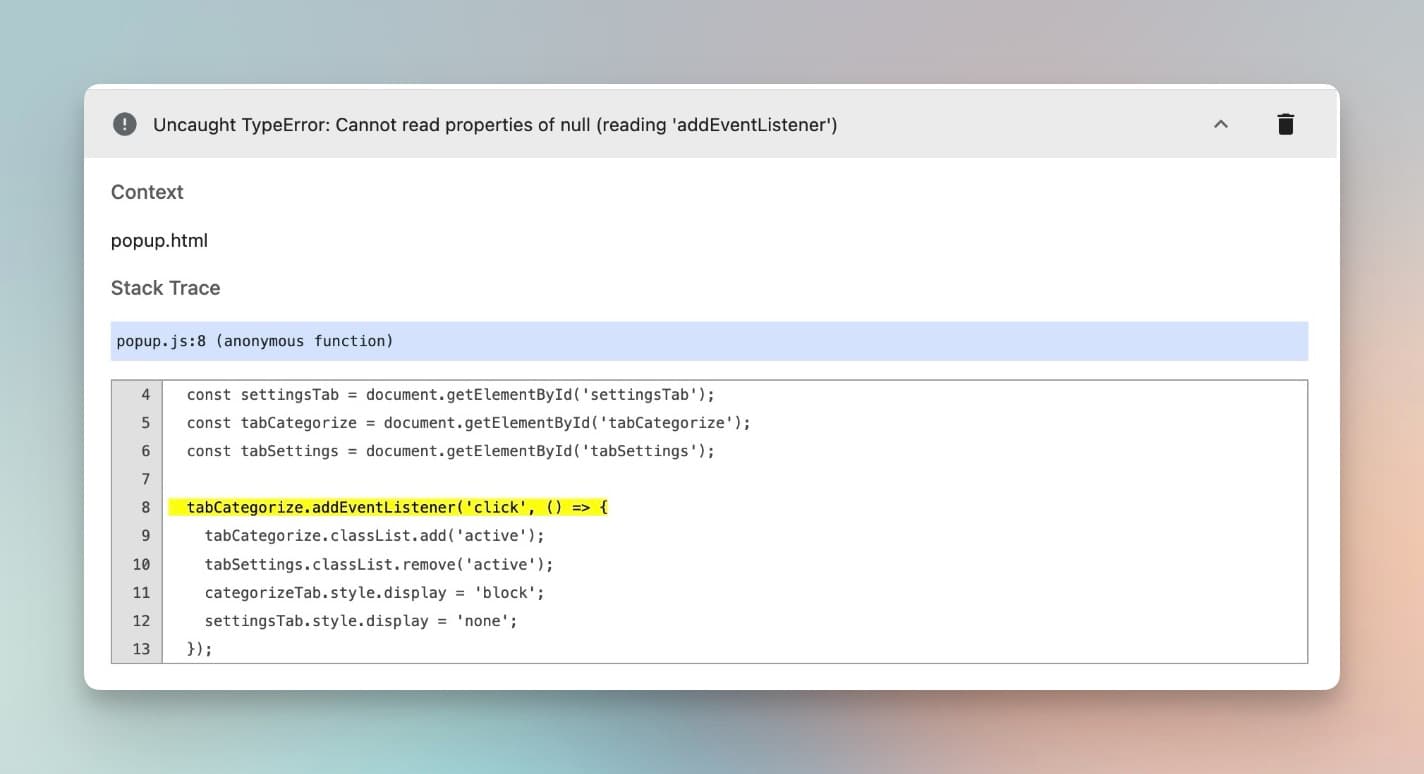The width and height of the screenshot is (1424, 774).
Task: Click the error alert exclamation icon
Action: (124, 124)
